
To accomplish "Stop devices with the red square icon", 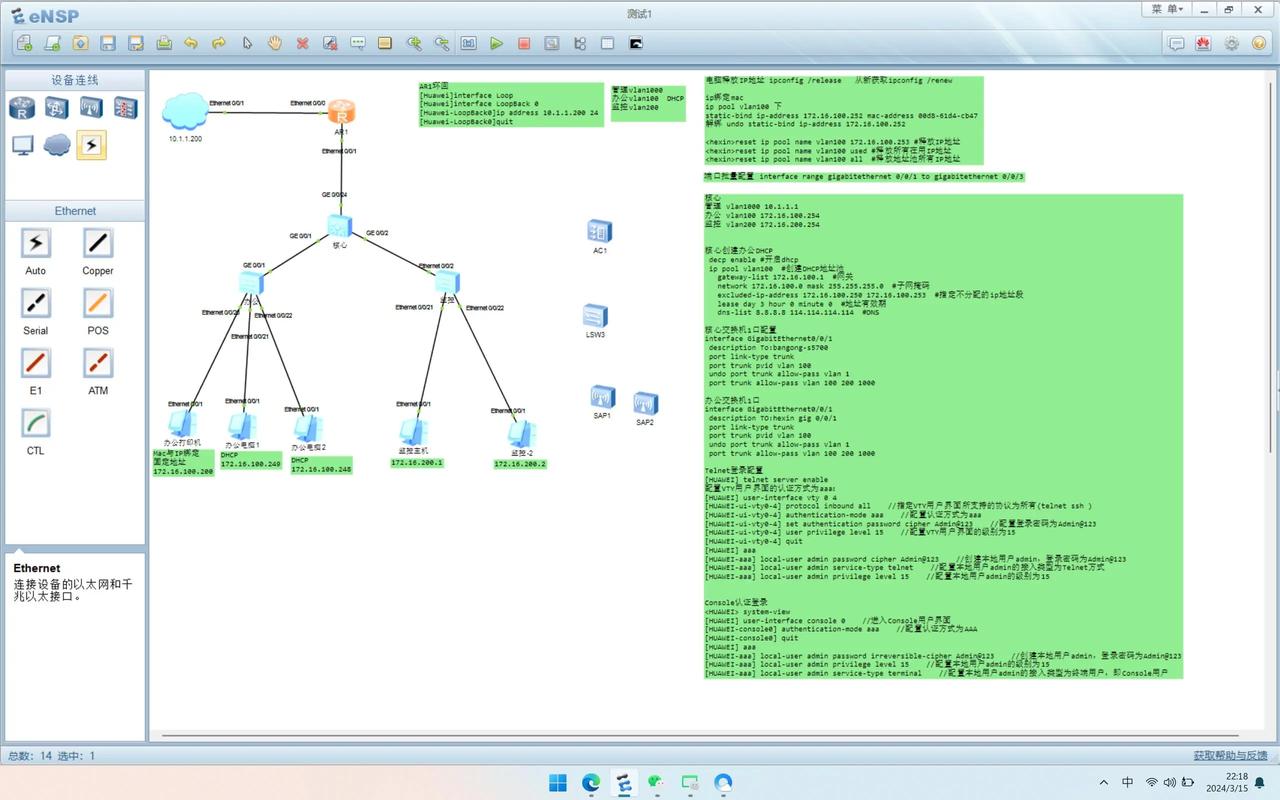I will (524, 44).
